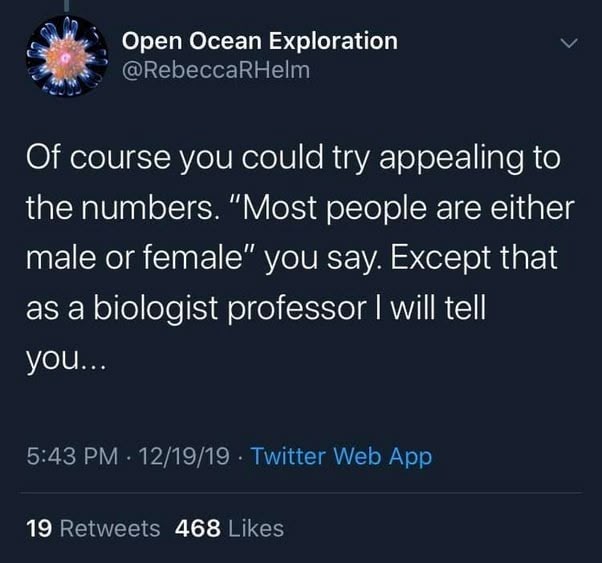Click the word Retweets in stats row
The image size is (602, 563).
[109, 528]
